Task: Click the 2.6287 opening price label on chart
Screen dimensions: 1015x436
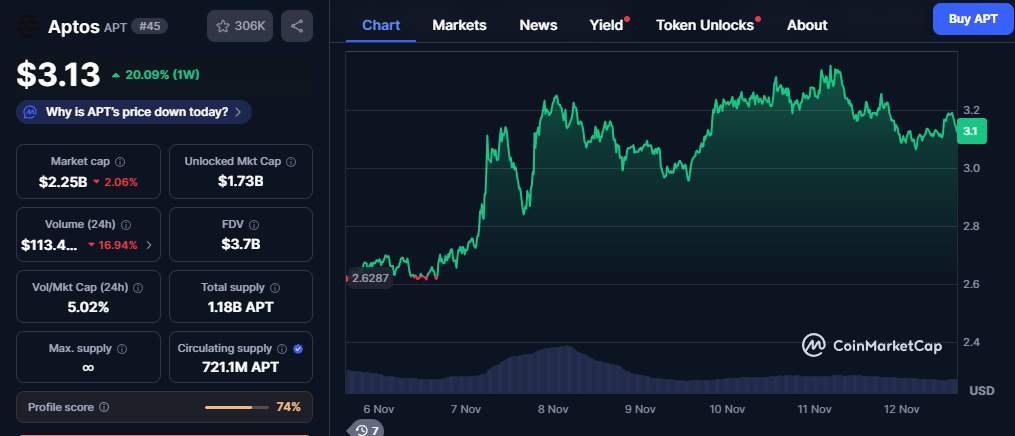Action: click(370, 278)
